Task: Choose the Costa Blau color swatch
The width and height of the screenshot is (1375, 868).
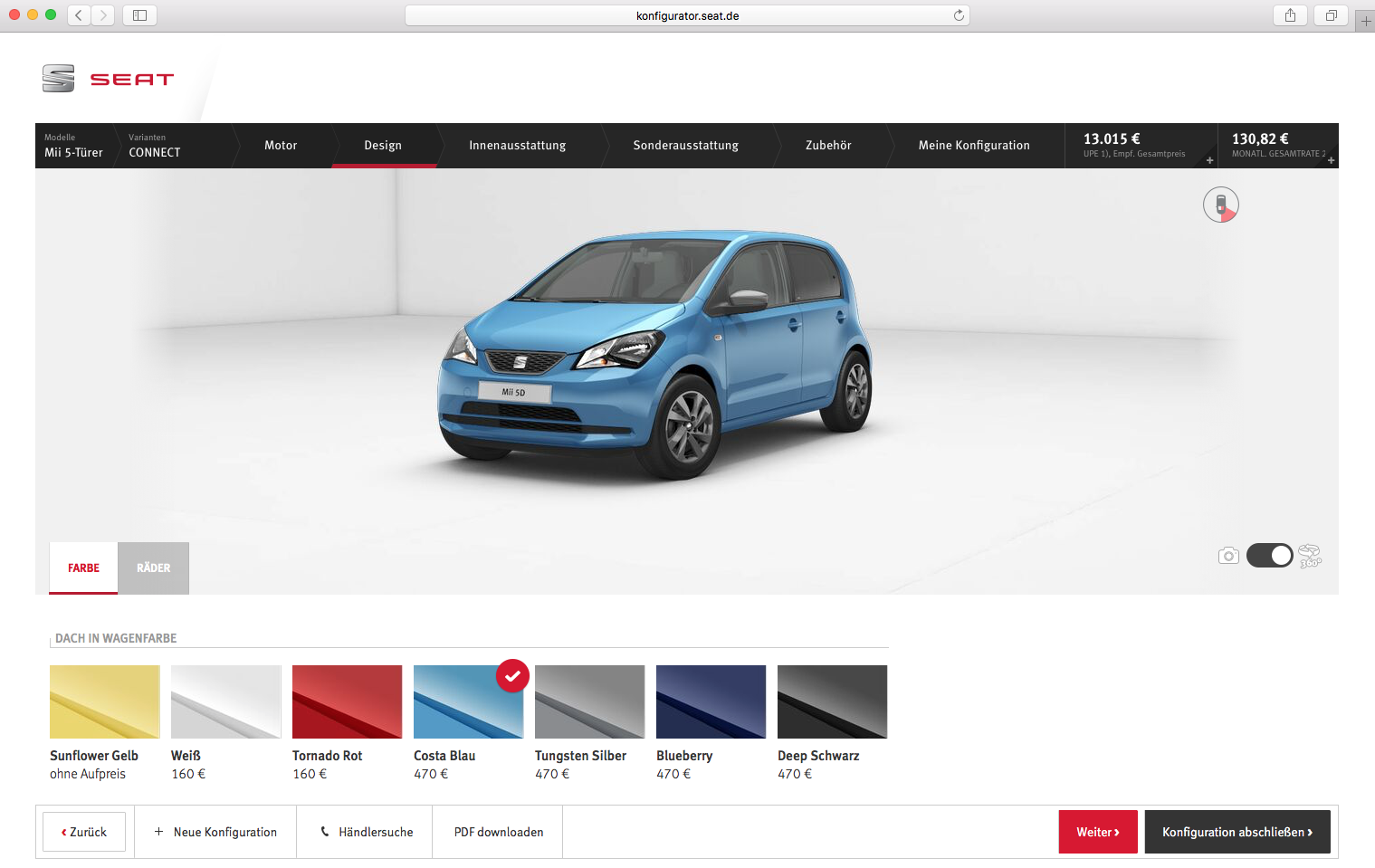Action: point(469,701)
